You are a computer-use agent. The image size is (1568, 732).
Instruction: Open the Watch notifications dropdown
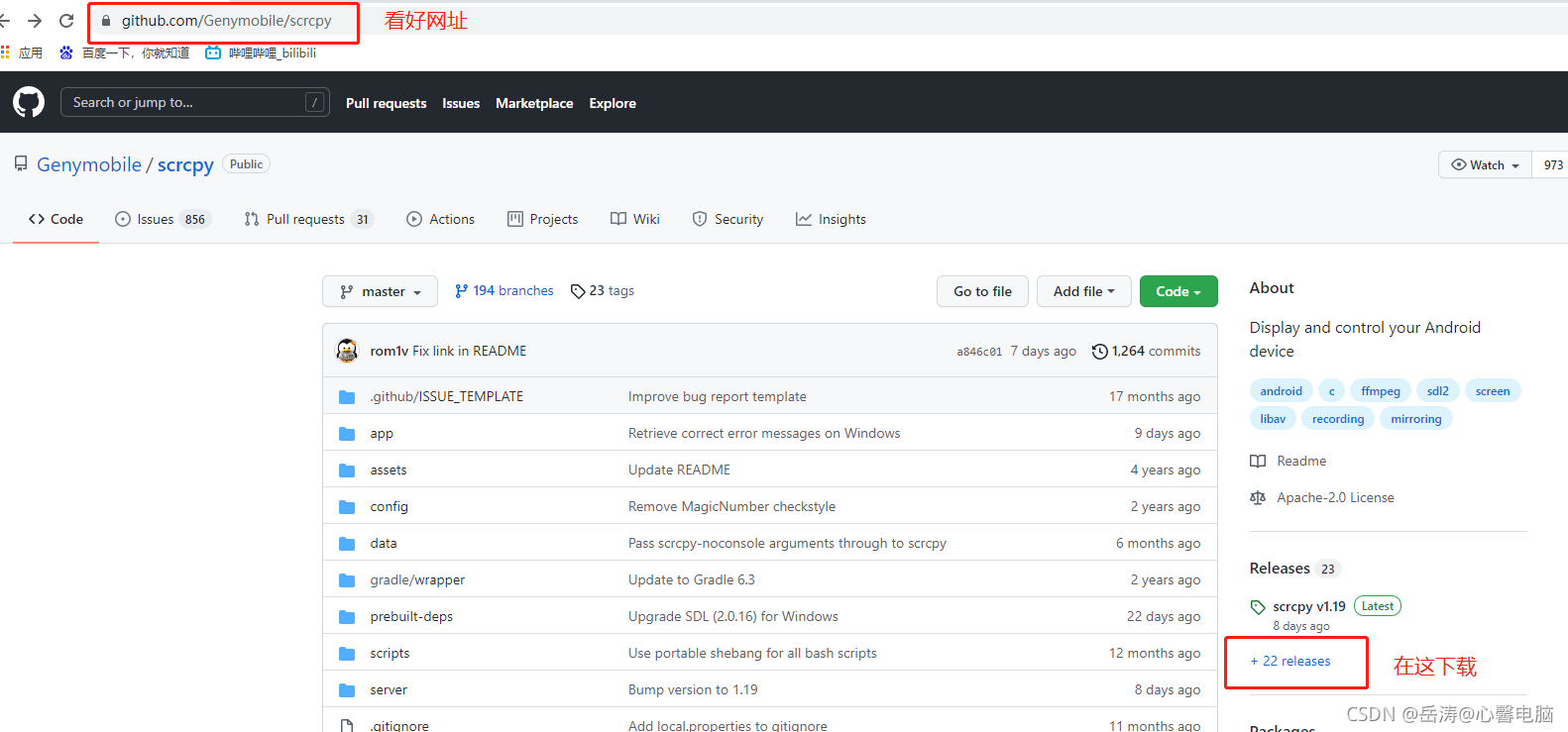(x=1485, y=164)
